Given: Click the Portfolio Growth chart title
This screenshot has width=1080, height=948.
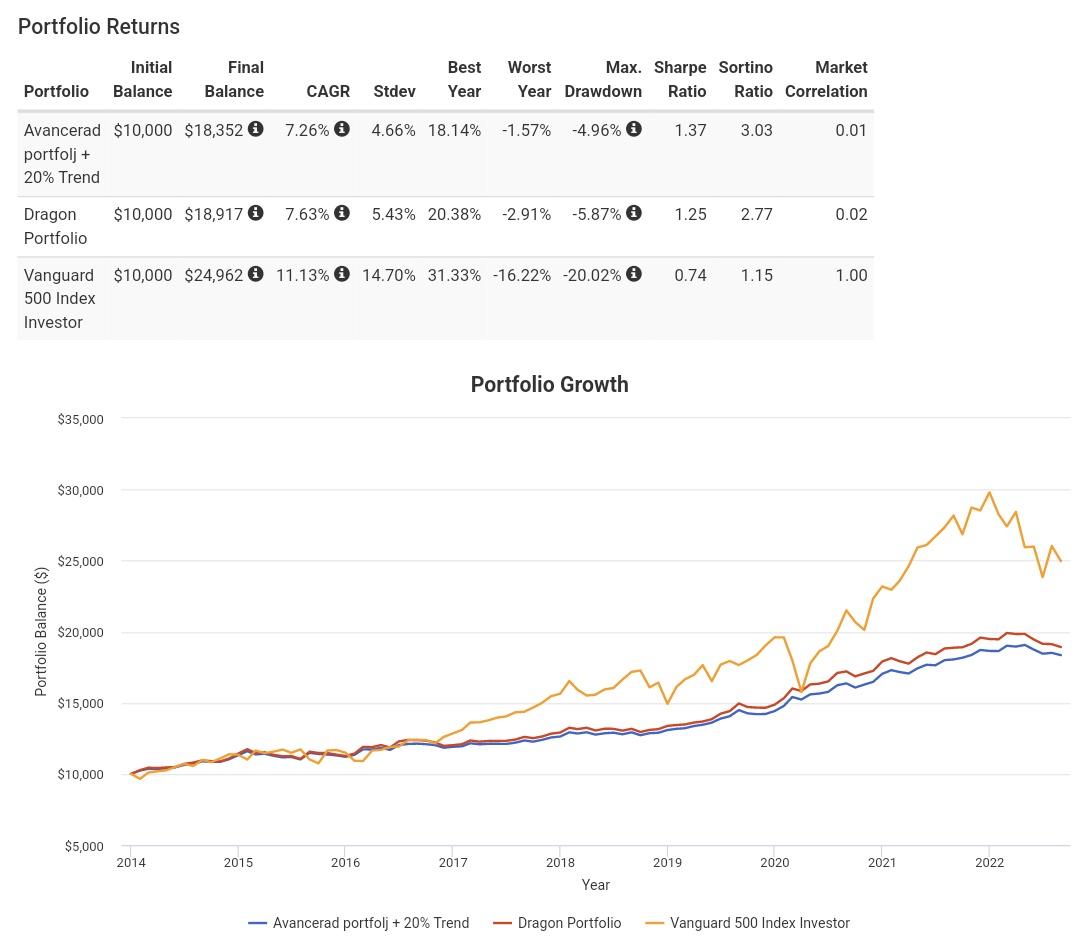Looking at the screenshot, I should pyautogui.click(x=549, y=385).
